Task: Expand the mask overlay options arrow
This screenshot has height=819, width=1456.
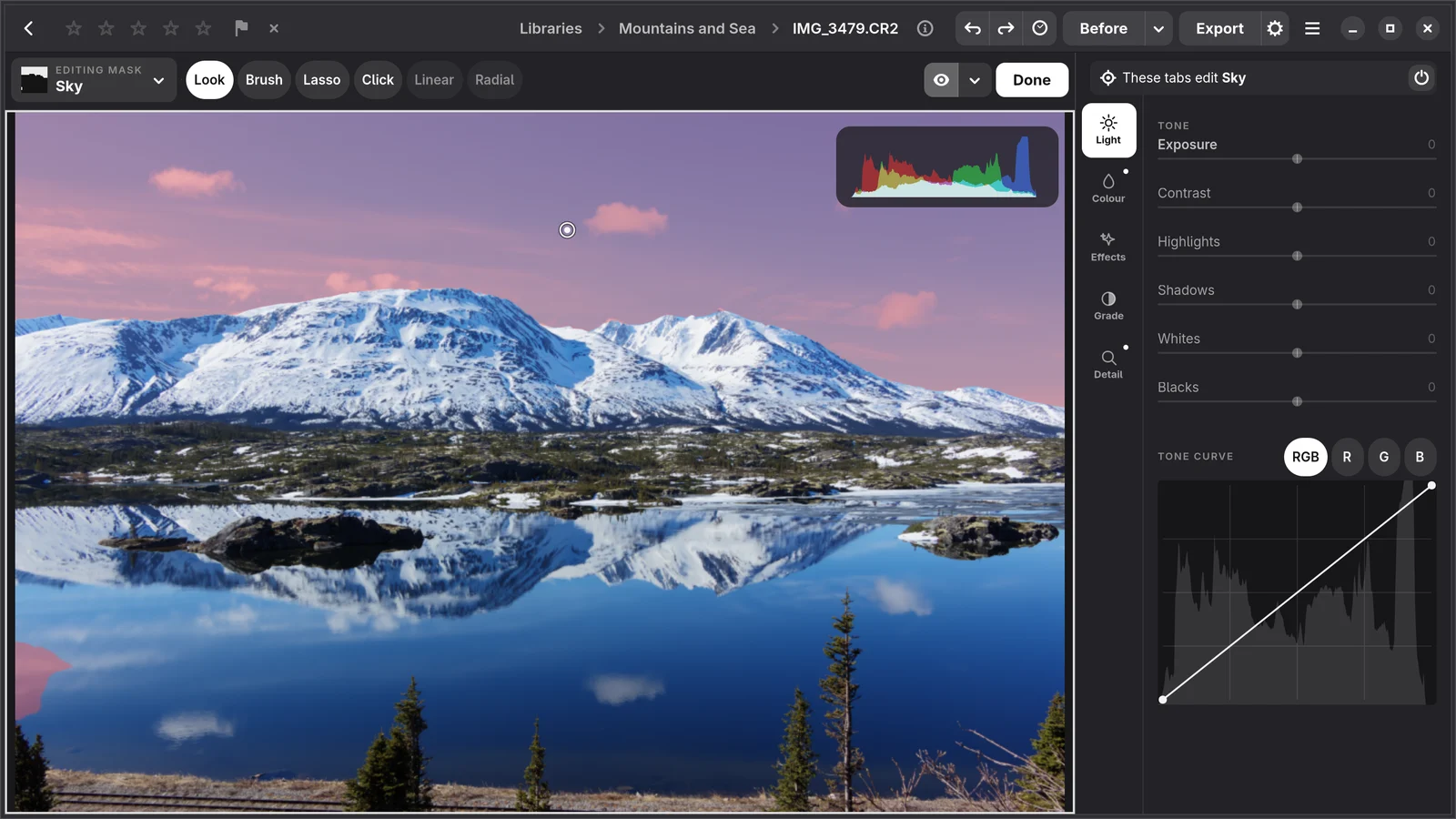Action: point(974,80)
